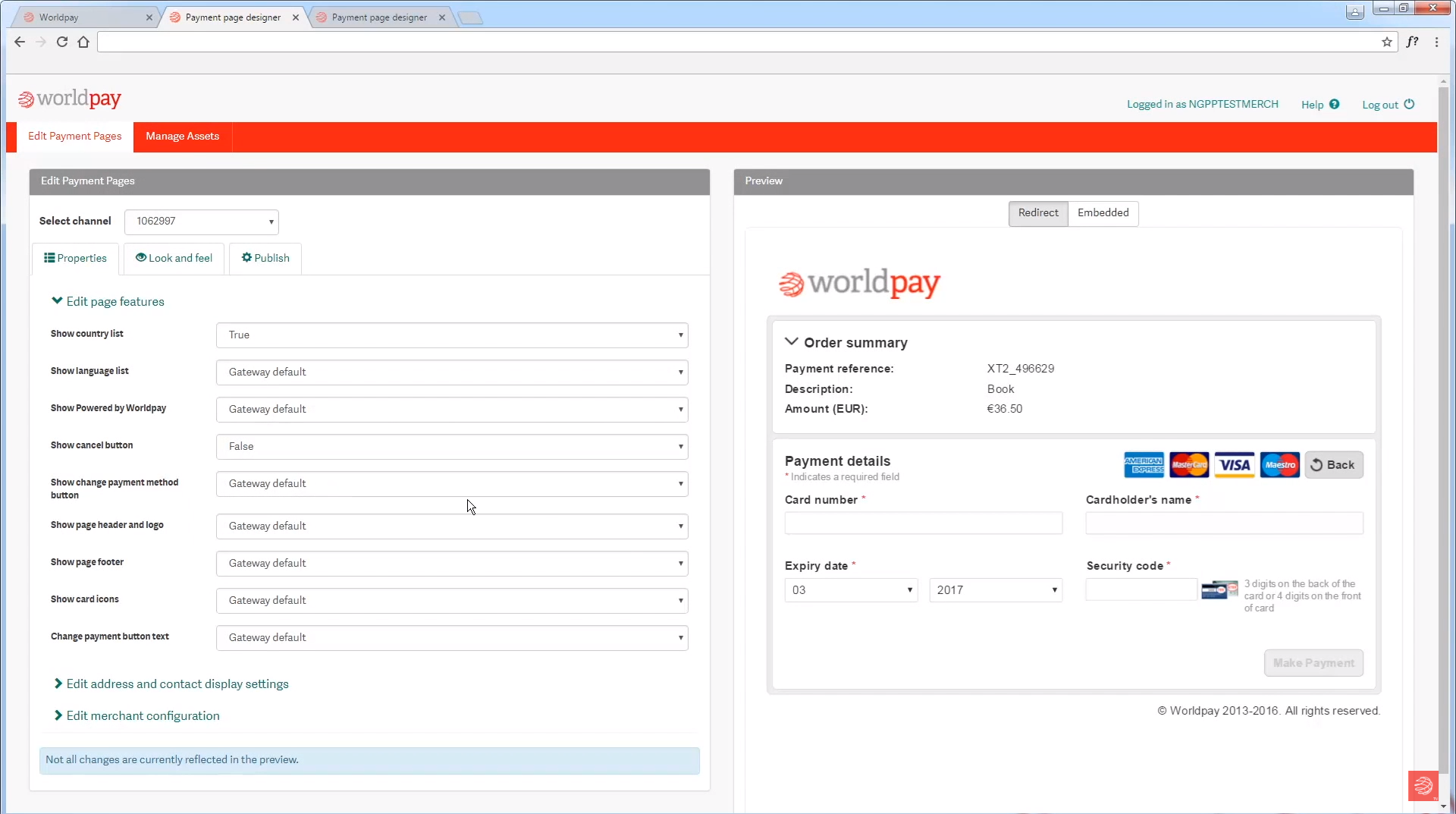The width and height of the screenshot is (1456, 814).
Task: Open the Publish tab
Action: 265,259
